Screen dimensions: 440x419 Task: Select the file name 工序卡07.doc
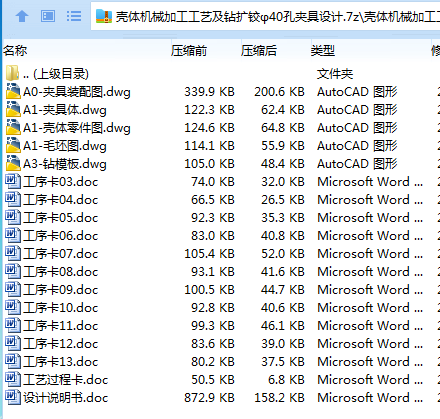pos(61,254)
